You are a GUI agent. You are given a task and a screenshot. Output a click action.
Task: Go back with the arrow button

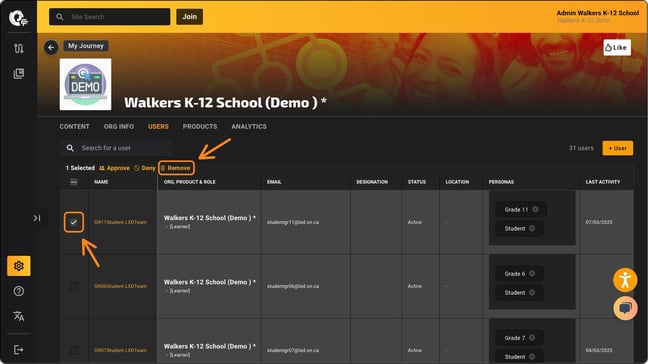(x=51, y=48)
